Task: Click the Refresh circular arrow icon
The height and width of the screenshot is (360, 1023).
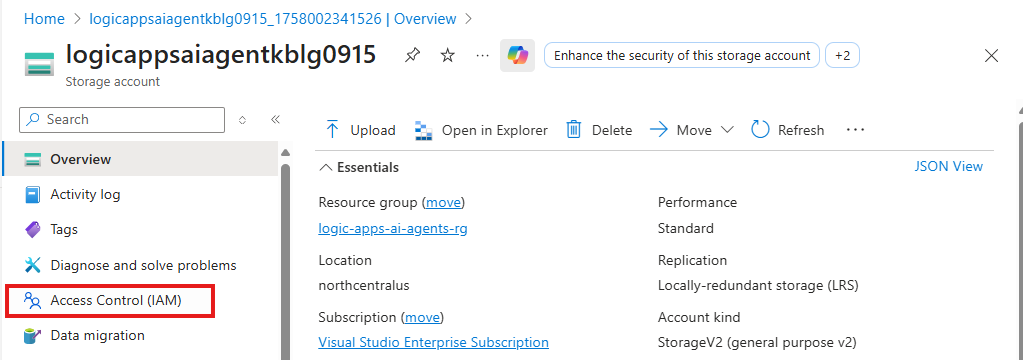Action: (x=761, y=130)
